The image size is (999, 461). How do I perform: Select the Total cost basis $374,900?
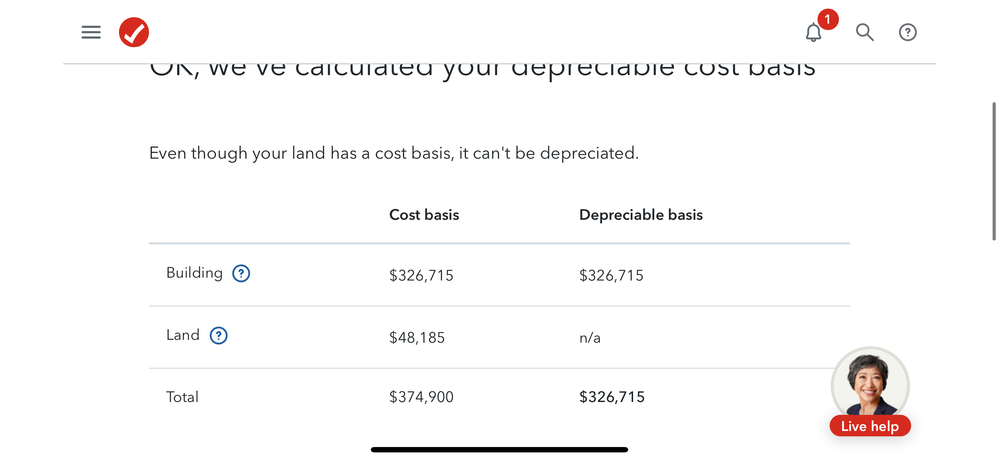coord(421,397)
